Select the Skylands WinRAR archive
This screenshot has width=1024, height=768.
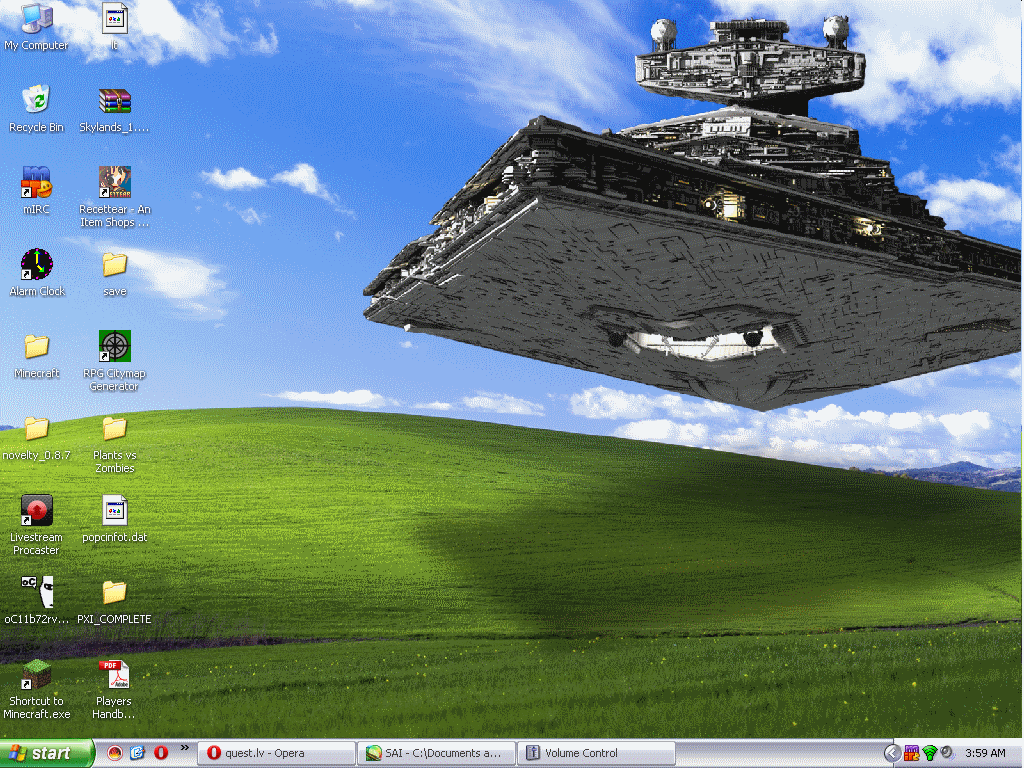[x=115, y=100]
